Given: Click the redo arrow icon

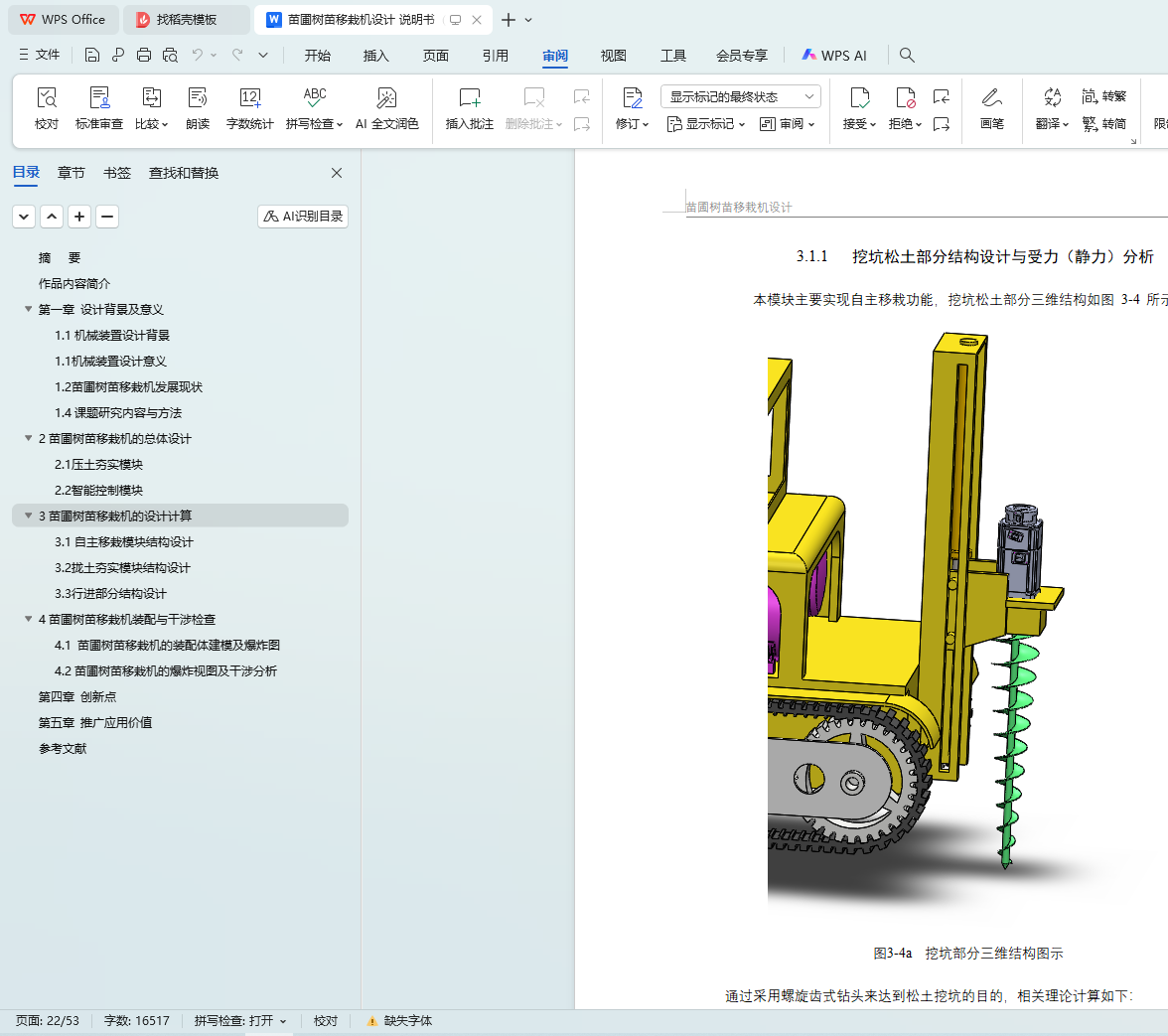Looking at the screenshot, I should 237,55.
